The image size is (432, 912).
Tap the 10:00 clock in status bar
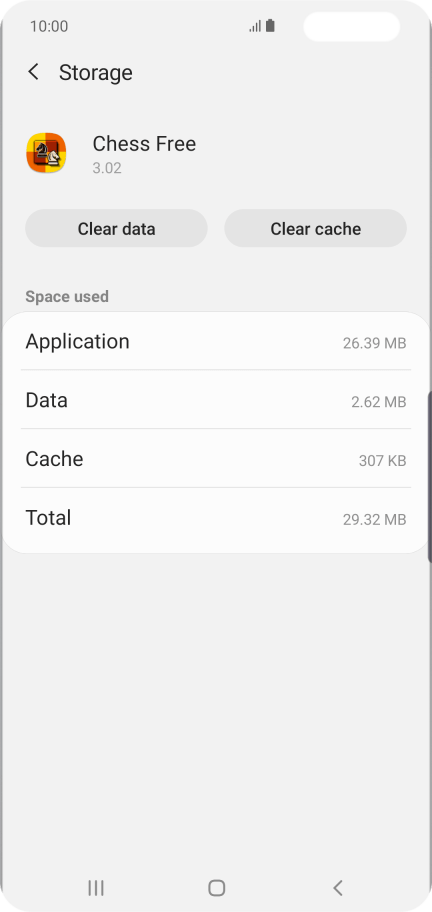coord(49,26)
